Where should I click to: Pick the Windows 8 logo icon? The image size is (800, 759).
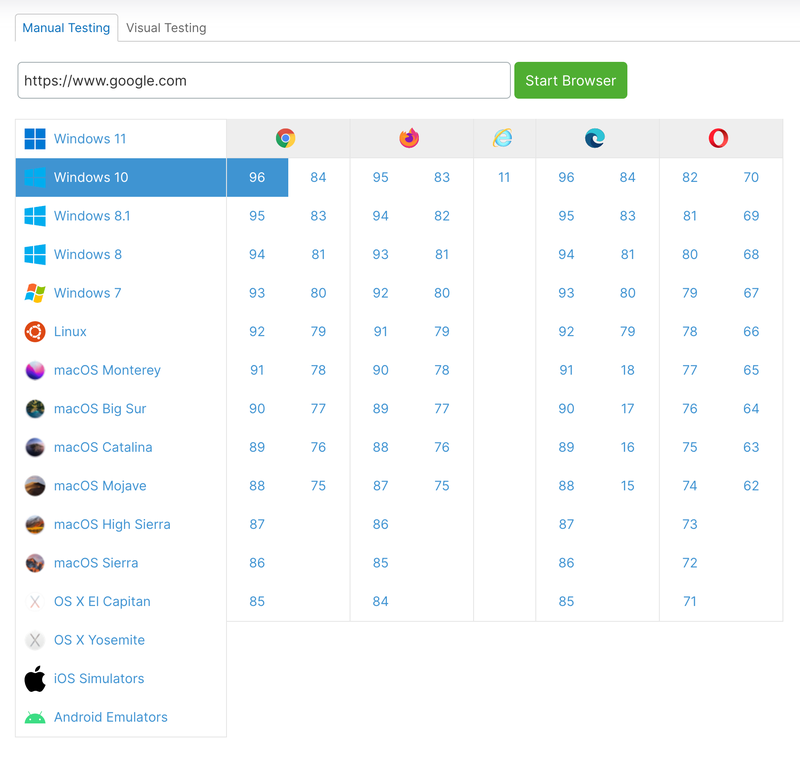(35, 255)
